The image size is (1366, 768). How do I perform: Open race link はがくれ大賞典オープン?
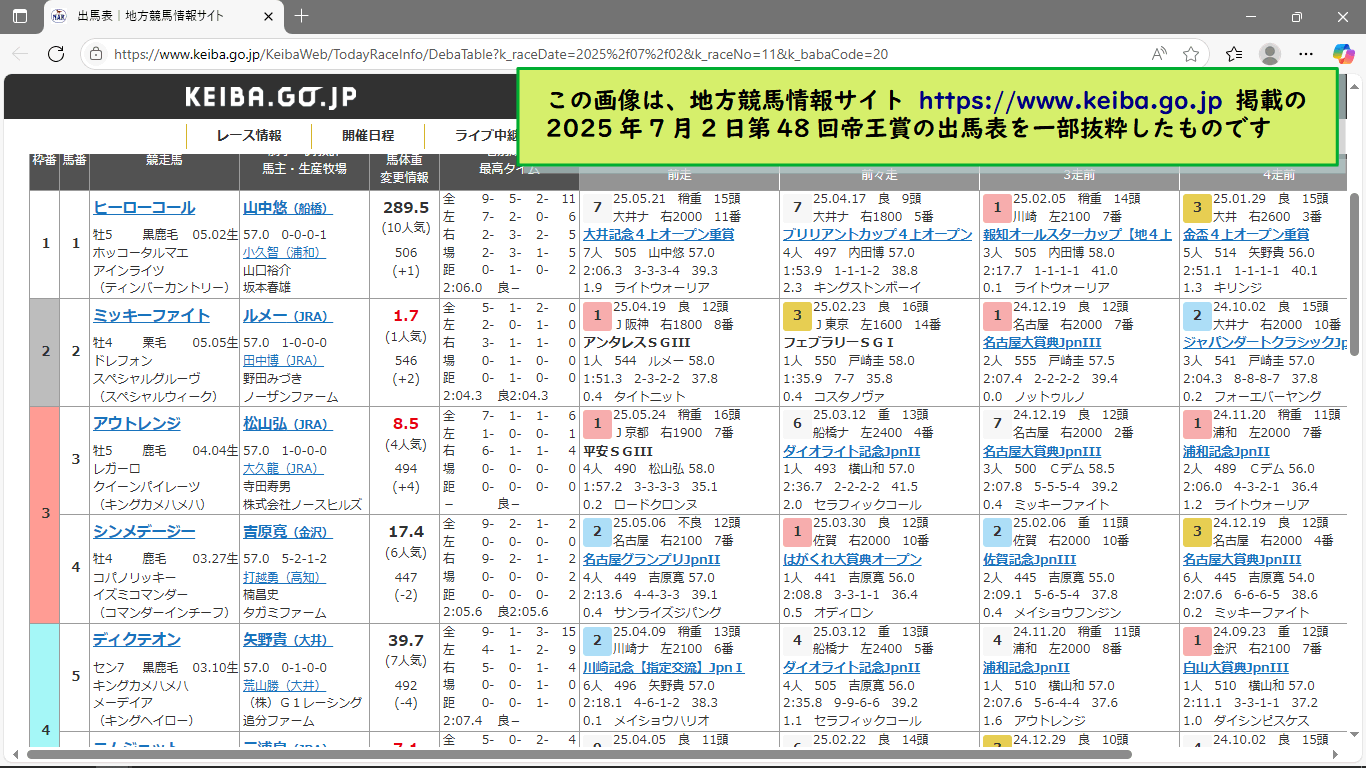coord(852,559)
